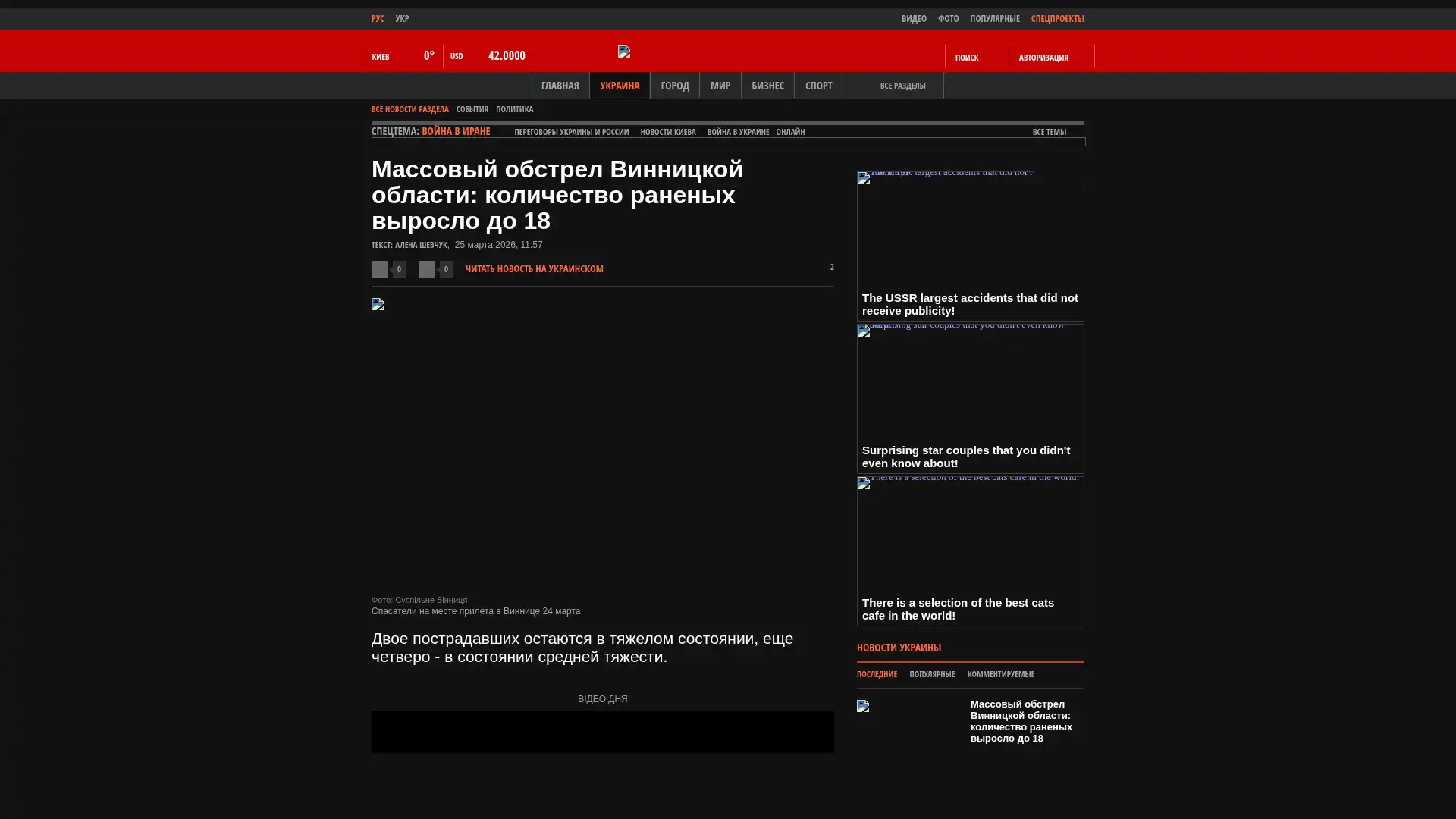Click the second share button beside the first
Viewport: 1456px width, 819px height.
(x=427, y=269)
